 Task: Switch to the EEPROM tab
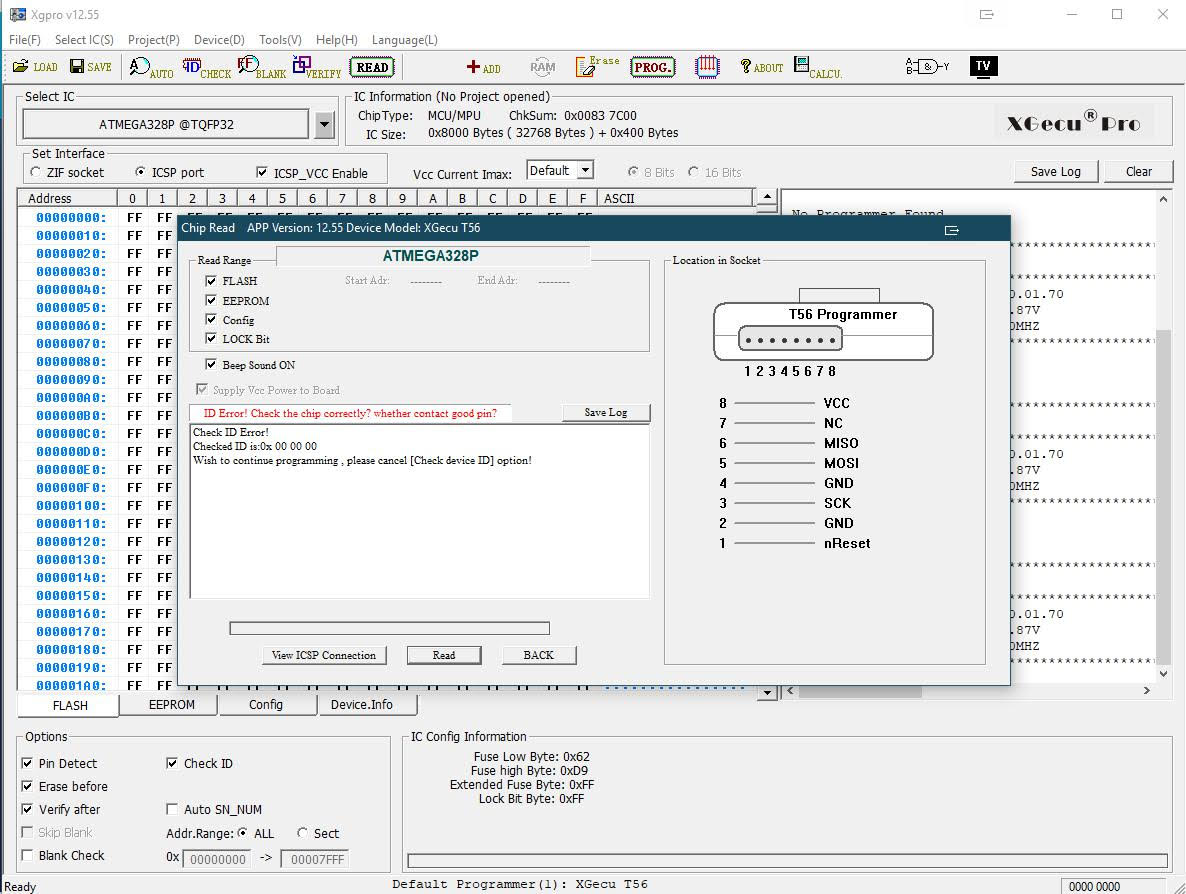point(171,705)
